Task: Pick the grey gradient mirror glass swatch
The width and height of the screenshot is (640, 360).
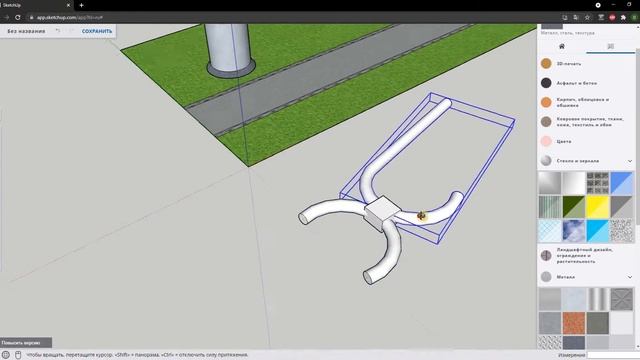Action: 550,183
